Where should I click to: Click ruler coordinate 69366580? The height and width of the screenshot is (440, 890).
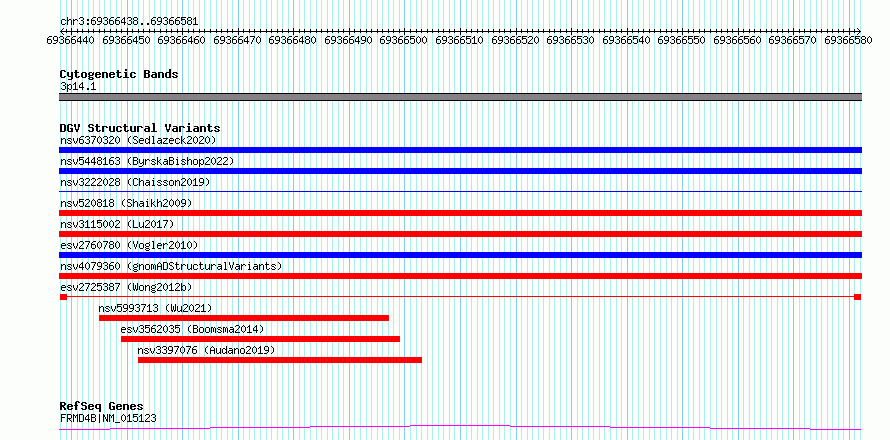click(x=848, y=40)
